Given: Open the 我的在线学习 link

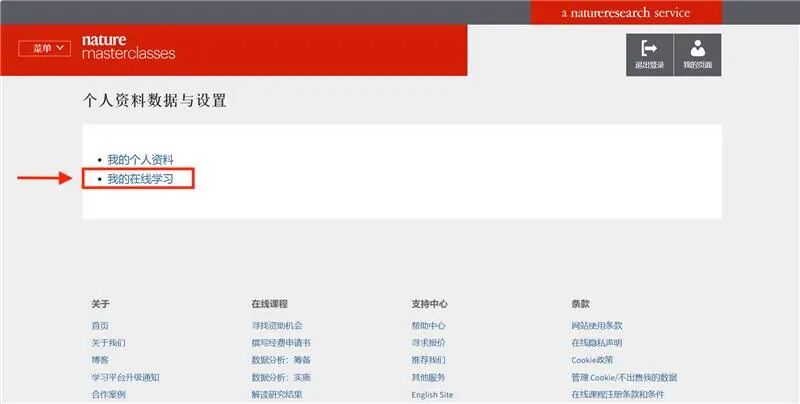Looking at the screenshot, I should pyautogui.click(x=140, y=179).
